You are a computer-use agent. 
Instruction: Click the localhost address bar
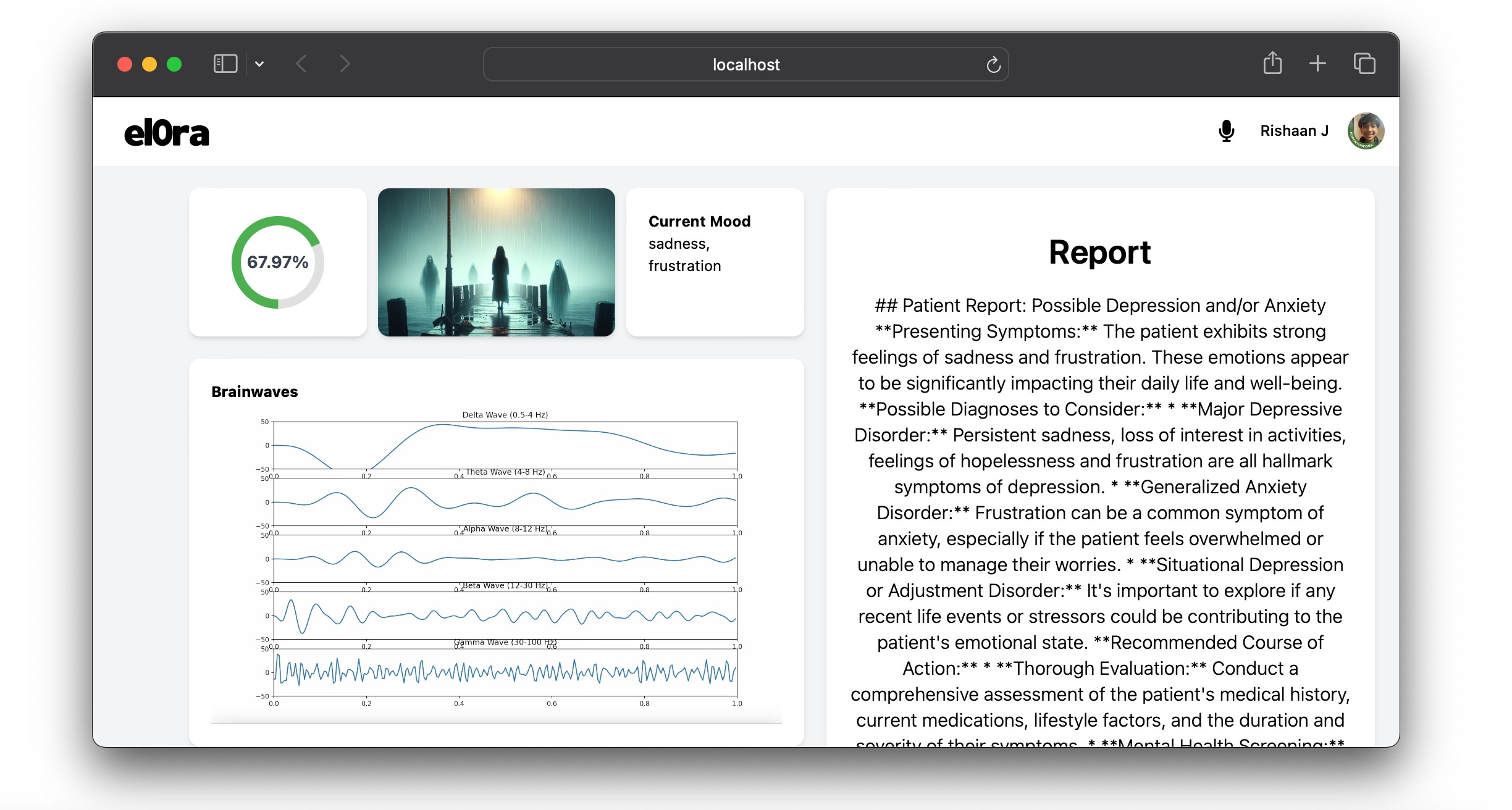click(745, 65)
